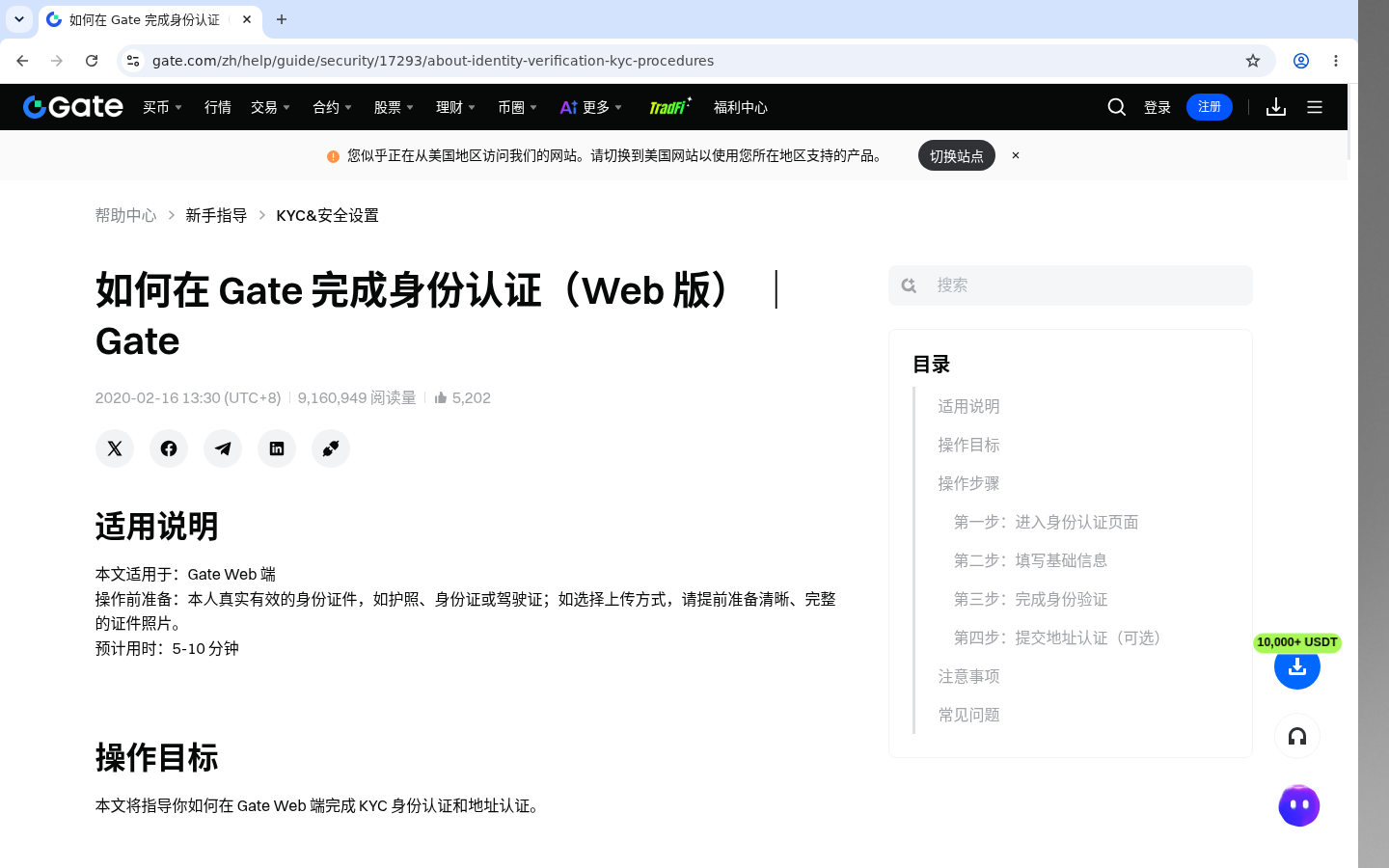
Task: Open the browser profile icon
Action: click(x=1301, y=61)
